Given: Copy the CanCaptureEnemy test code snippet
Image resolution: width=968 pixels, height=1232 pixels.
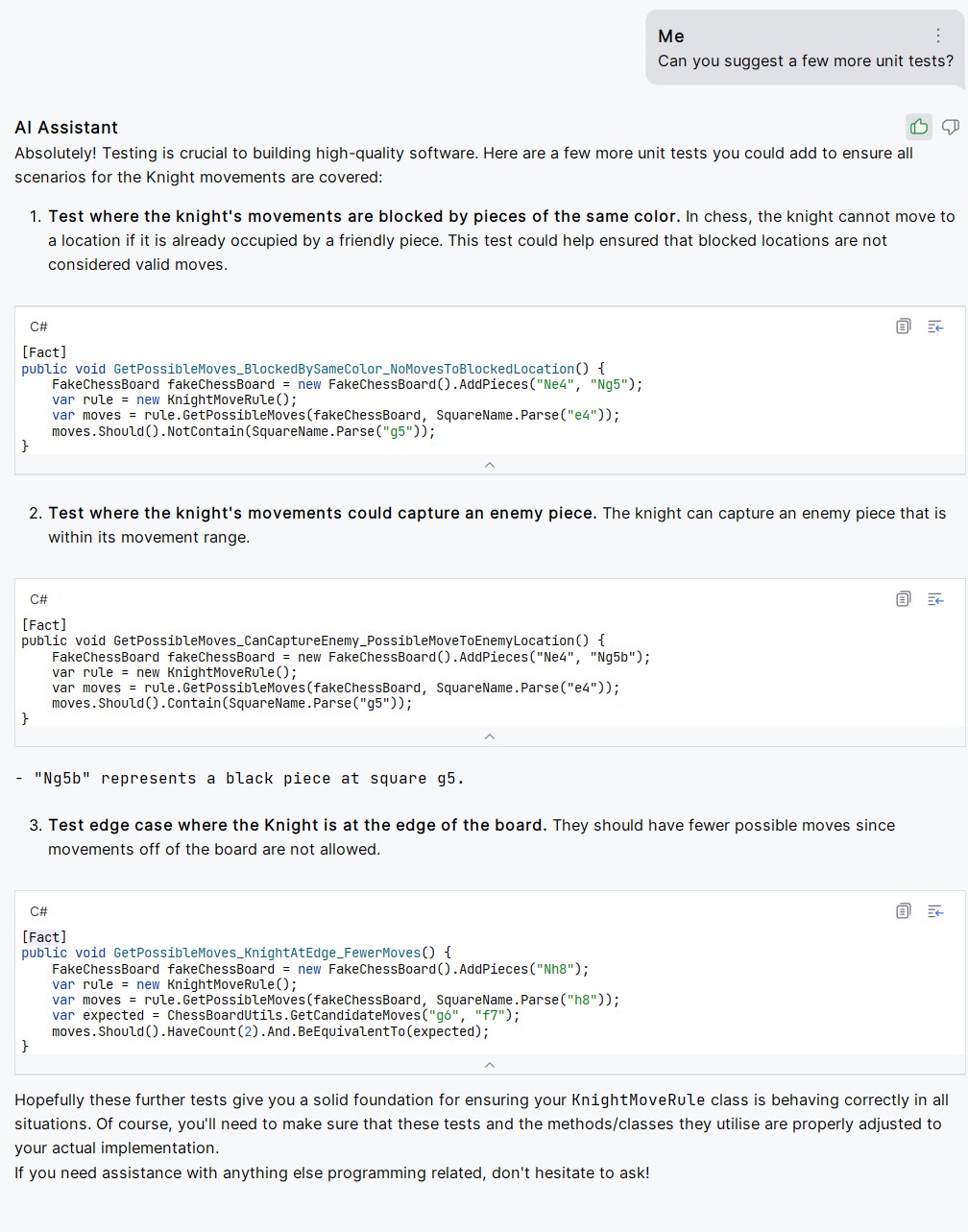Looking at the screenshot, I should (903, 598).
